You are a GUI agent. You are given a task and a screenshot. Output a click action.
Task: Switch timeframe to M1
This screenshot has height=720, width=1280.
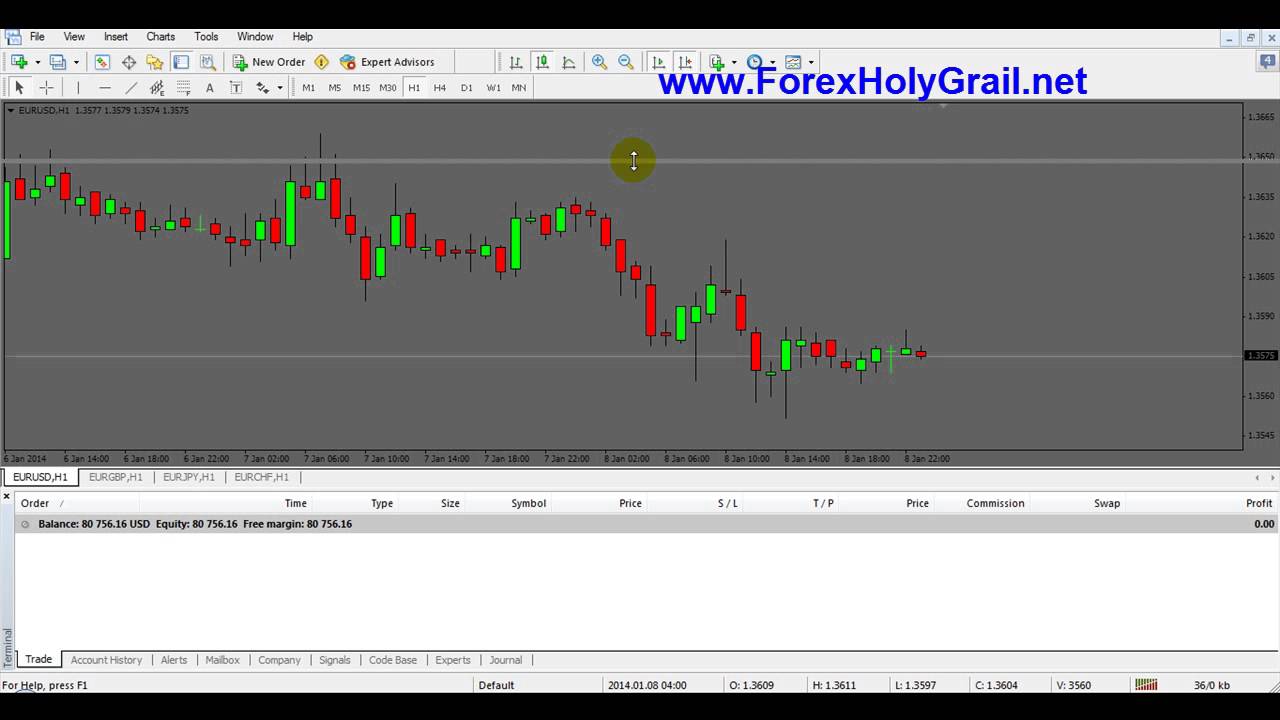tap(308, 88)
